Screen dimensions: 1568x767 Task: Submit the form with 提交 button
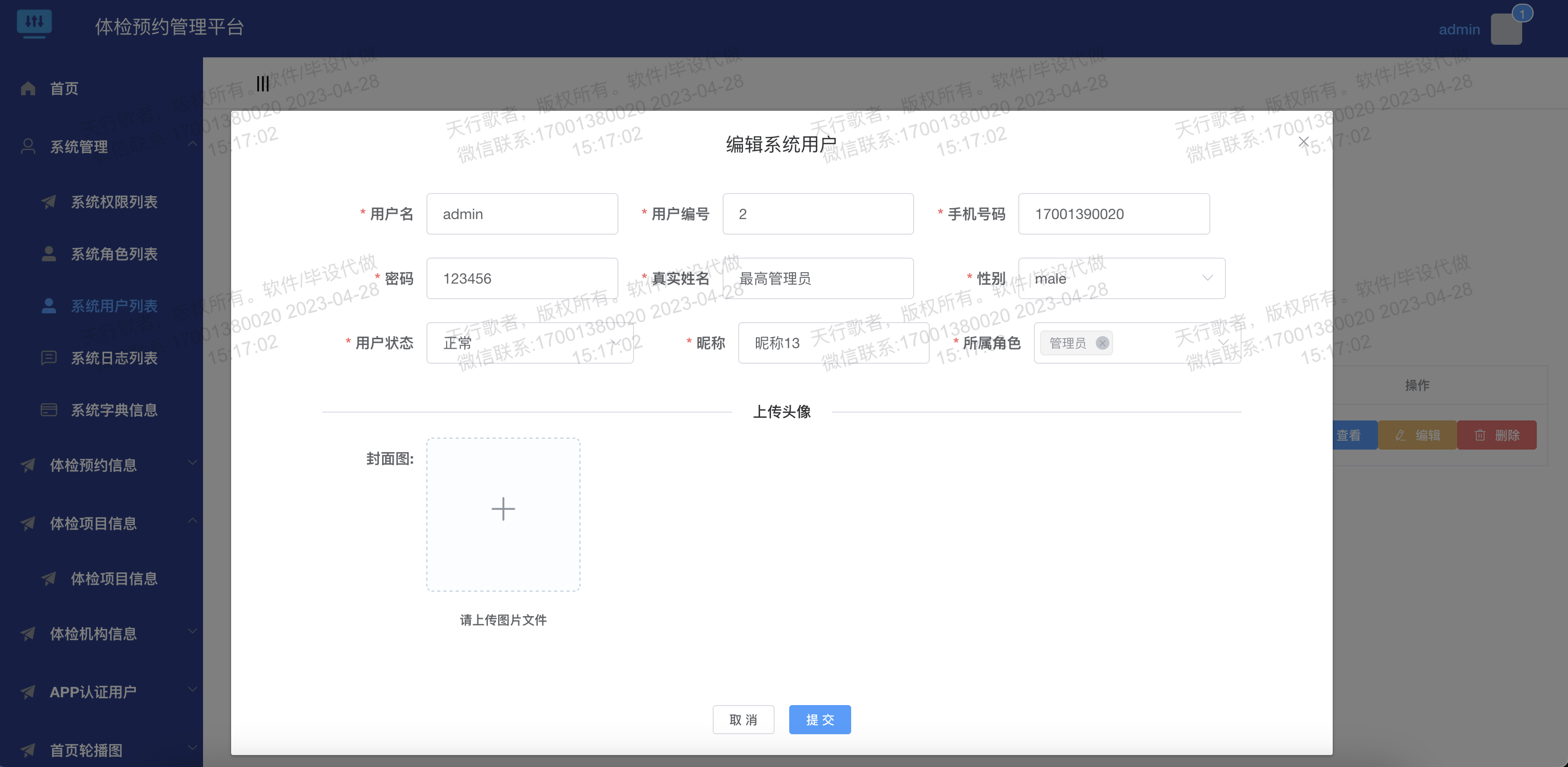click(x=819, y=720)
